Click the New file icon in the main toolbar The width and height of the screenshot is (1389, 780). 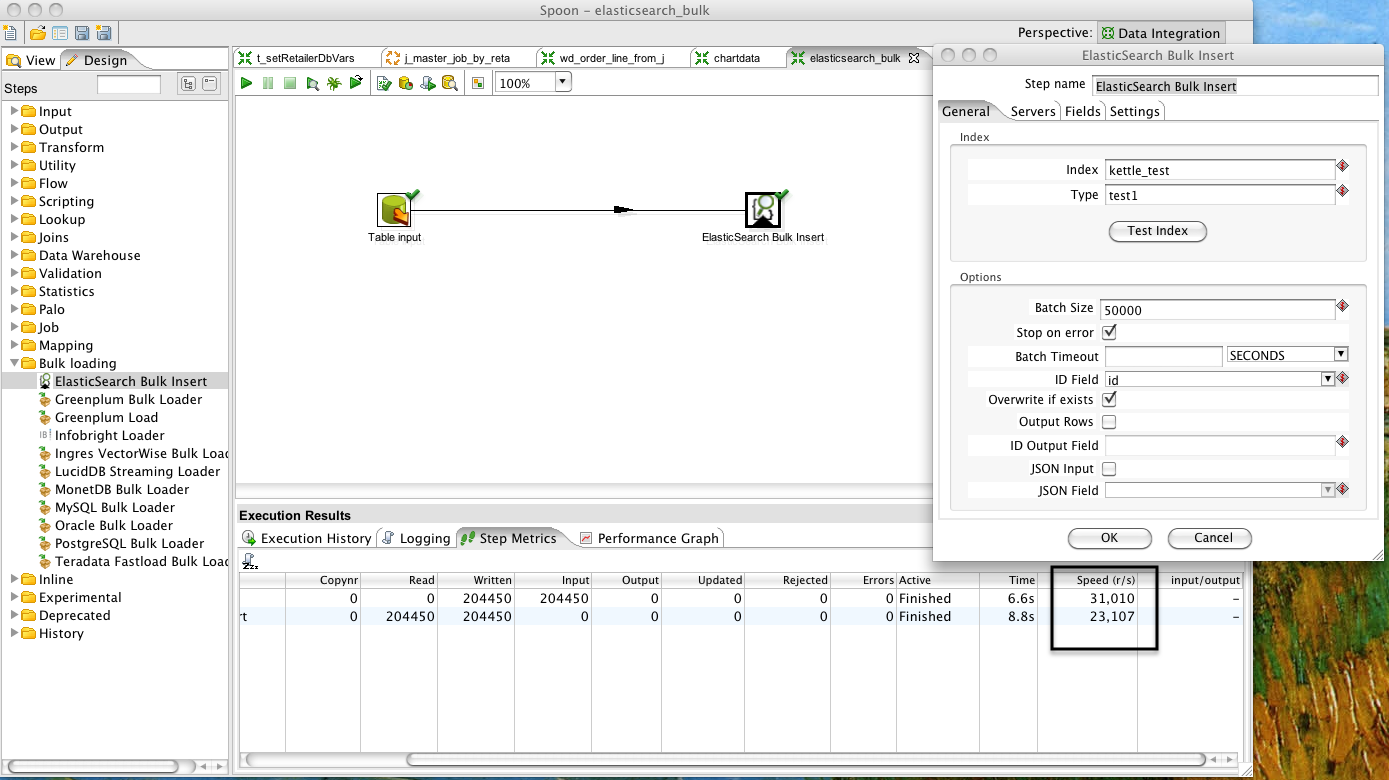[9, 33]
